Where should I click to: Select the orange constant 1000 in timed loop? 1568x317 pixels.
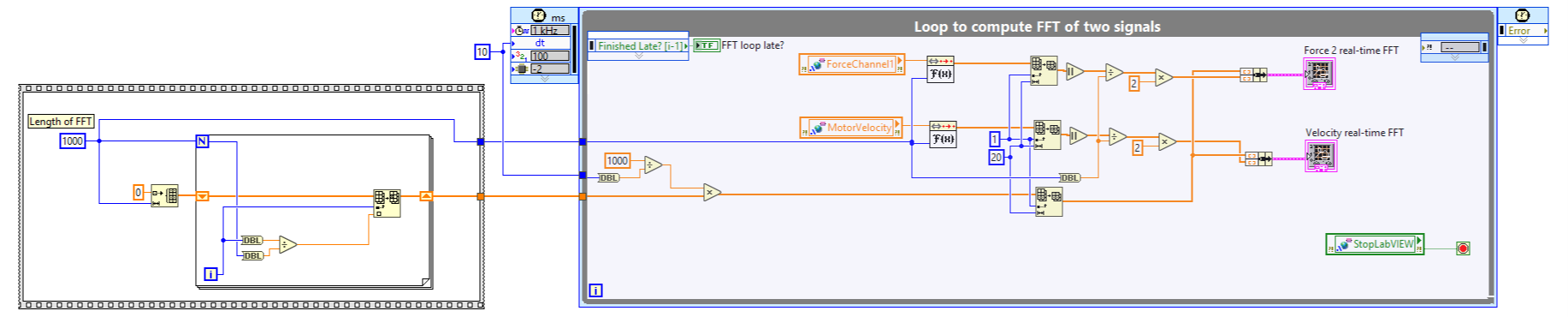[618, 161]
